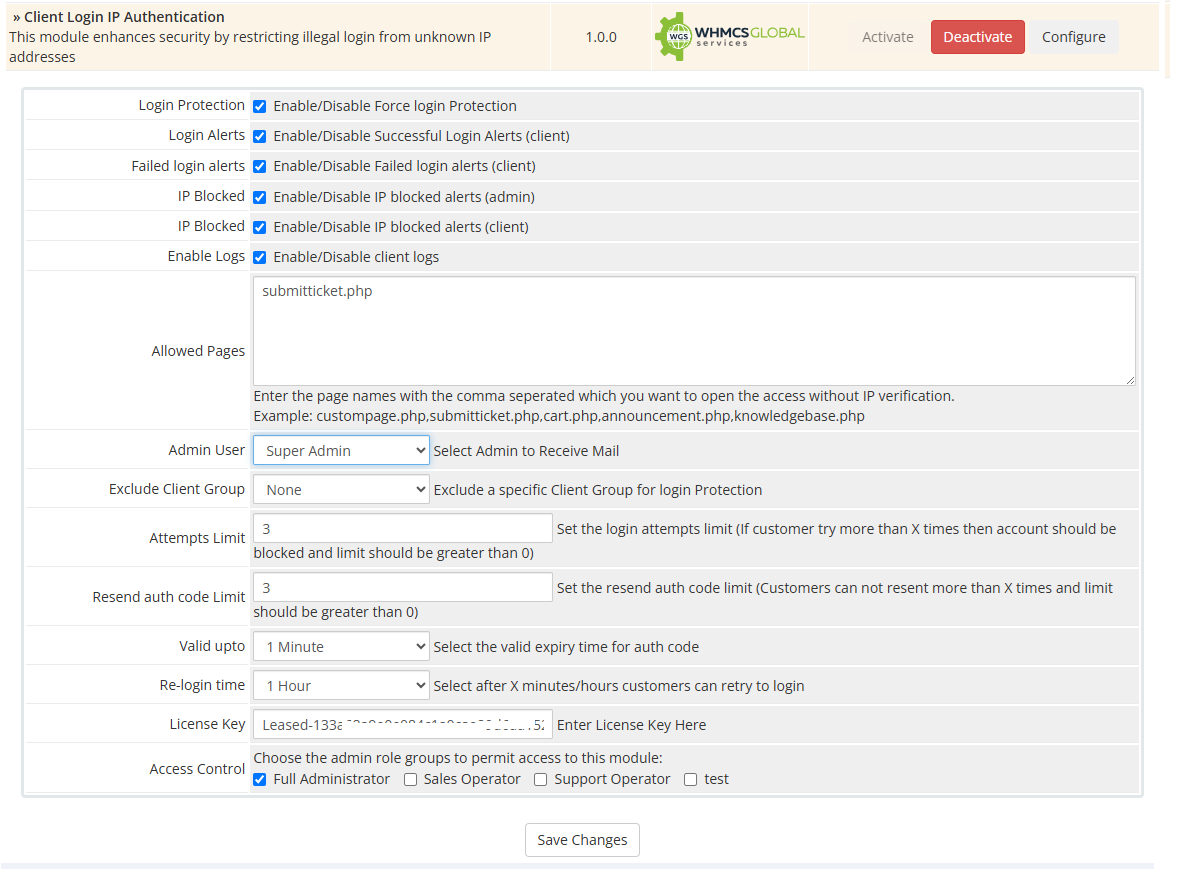Toggle IP blocked alerts (admin) checkbox
Viewport: 1179px width, 869px height.
pyautogui.click(x=260, y=197)
